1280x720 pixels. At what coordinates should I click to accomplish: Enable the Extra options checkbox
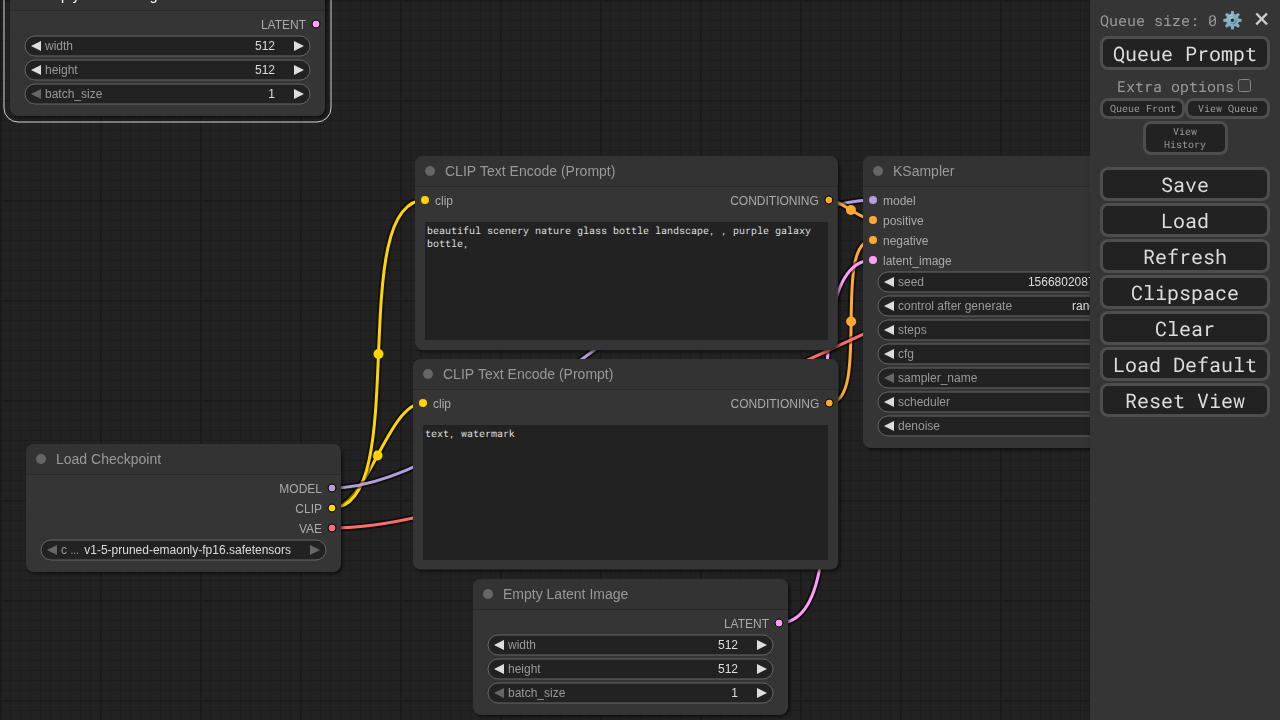pyautogui.click(x=1244, y=86)
